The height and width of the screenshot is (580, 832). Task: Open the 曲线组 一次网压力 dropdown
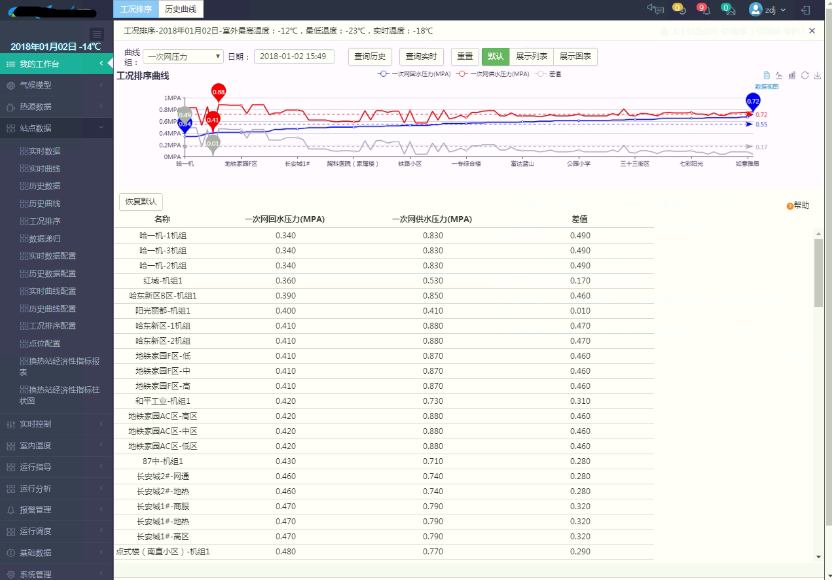point(183,57)
